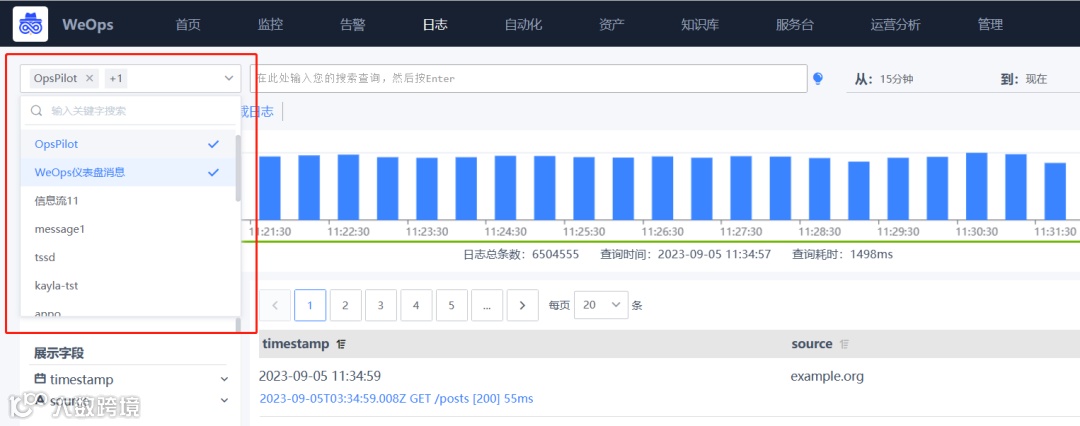1080x426 pixels.
Task: Open the 服务台 menu
Action: tap(795, 25)
